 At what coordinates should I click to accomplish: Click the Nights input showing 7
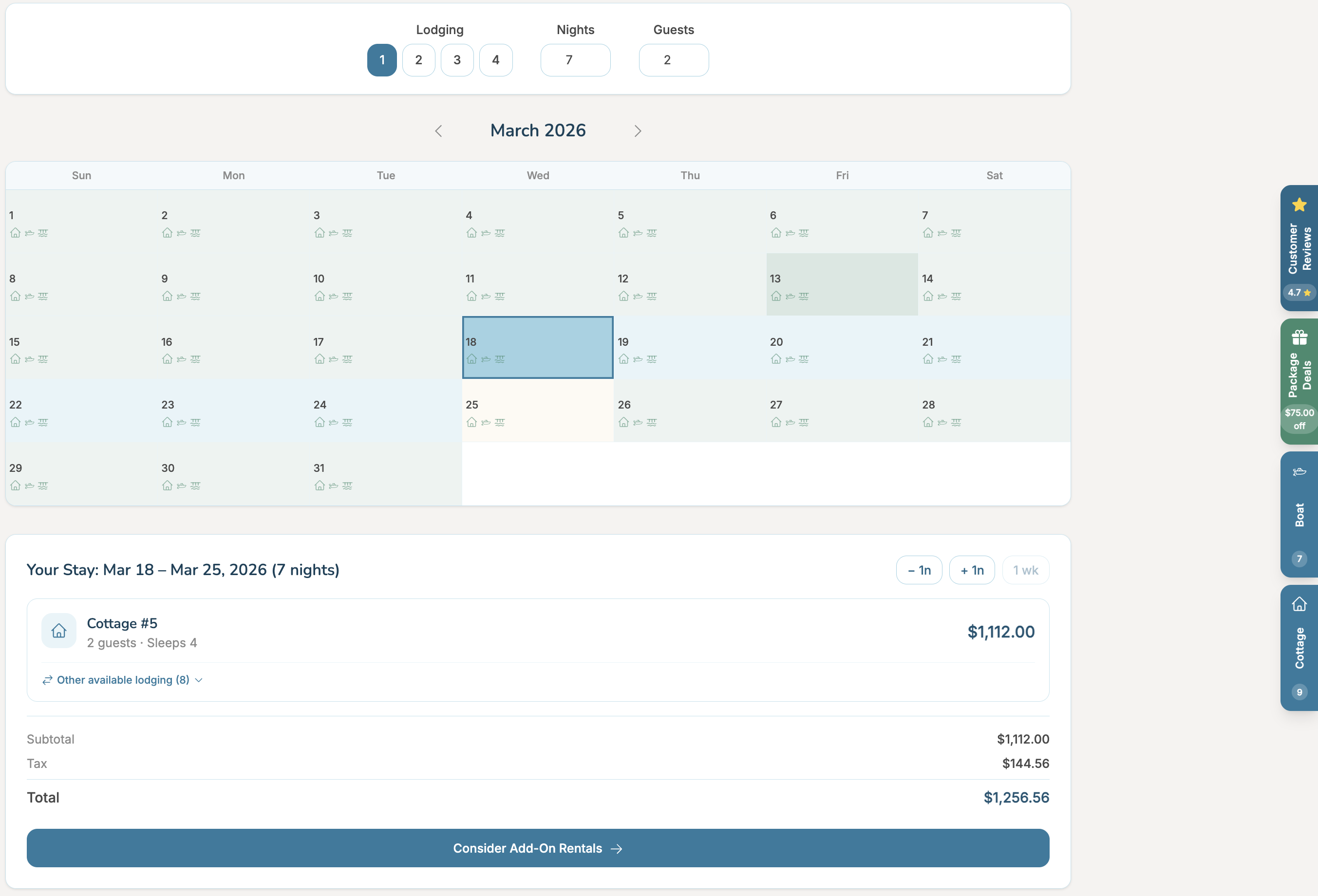click(x=575, y=60)
